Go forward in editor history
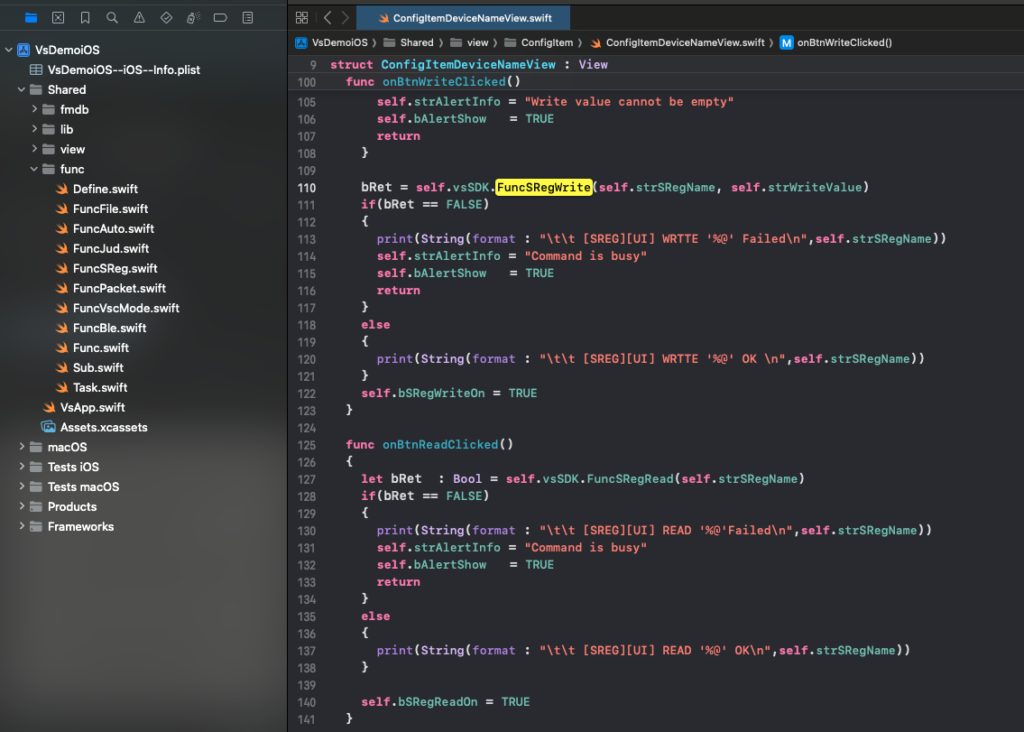Viewport: 1024px width, 732px height. tap(345, 18)
